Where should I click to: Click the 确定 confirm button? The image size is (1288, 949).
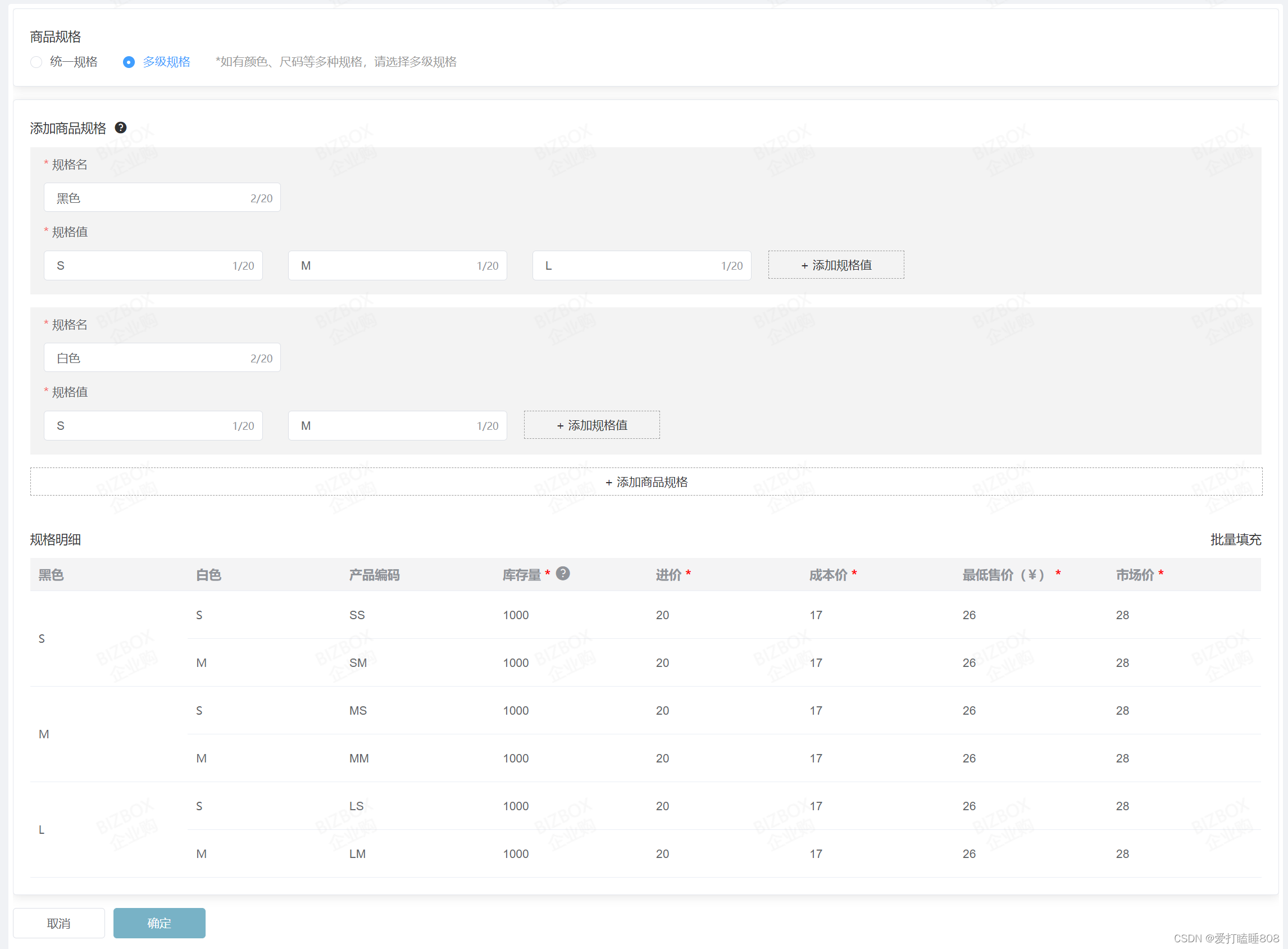coord(159,923)
